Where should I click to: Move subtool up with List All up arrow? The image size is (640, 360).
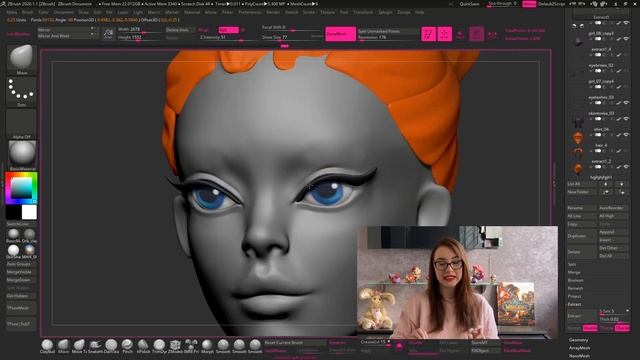[x=606, y=184]
